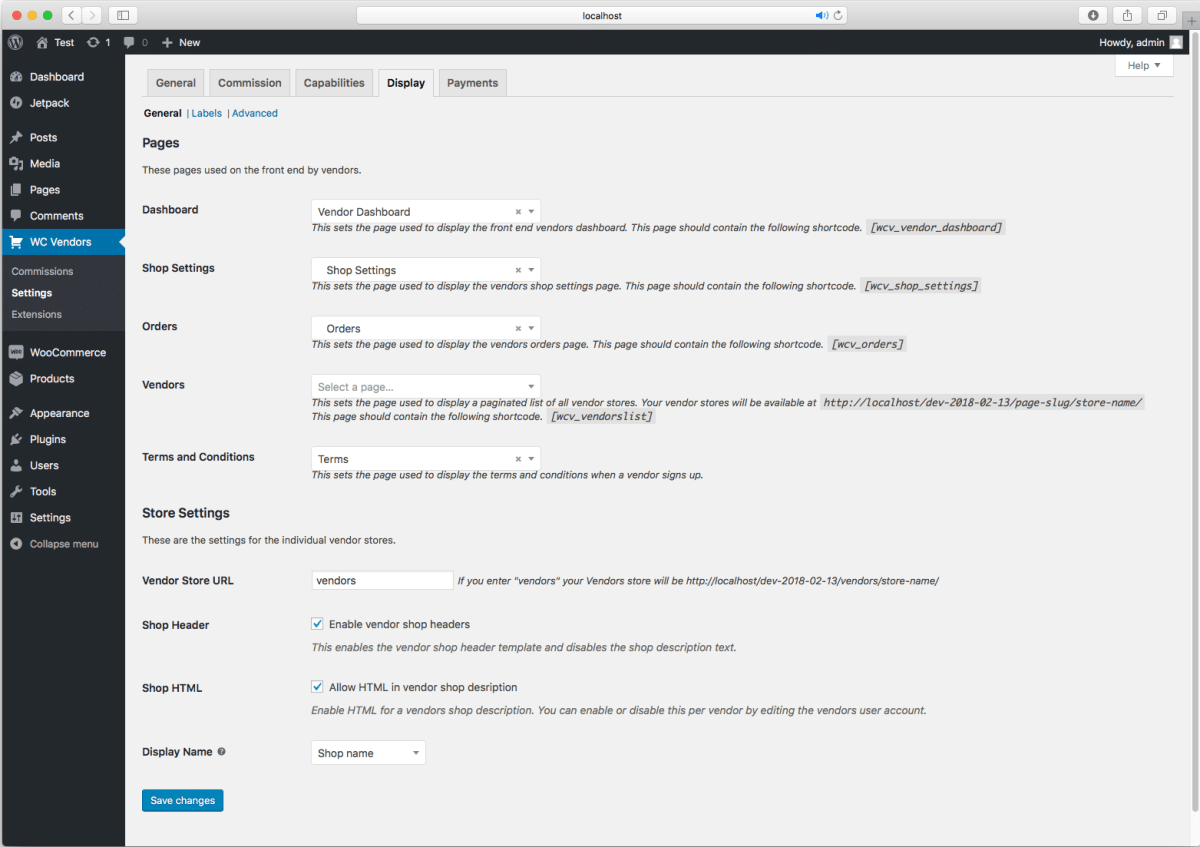The image size is (1200, 847).
Task: Open the Payments settings tab
Action: [472, 82]
